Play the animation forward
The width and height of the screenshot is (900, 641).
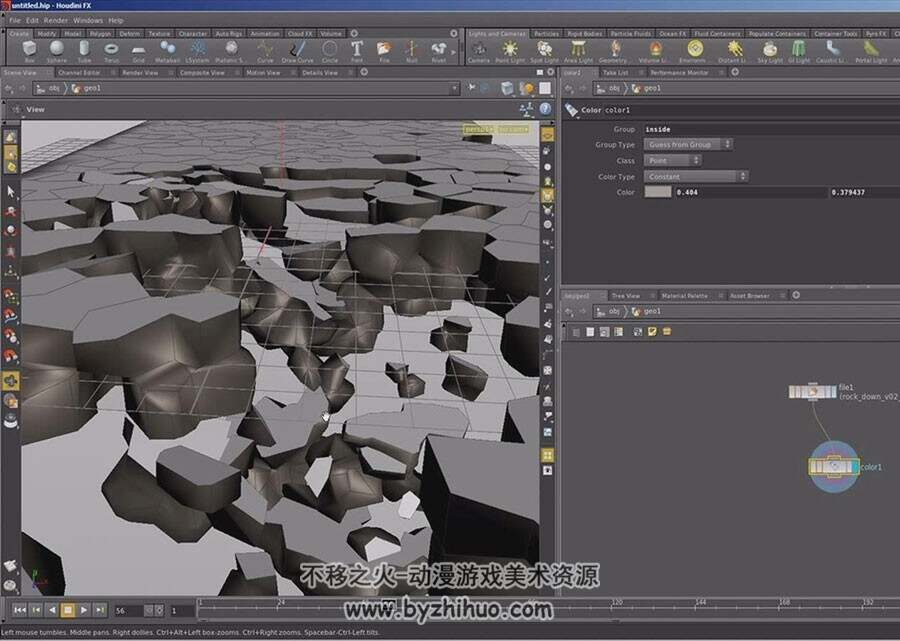point(84,610)
